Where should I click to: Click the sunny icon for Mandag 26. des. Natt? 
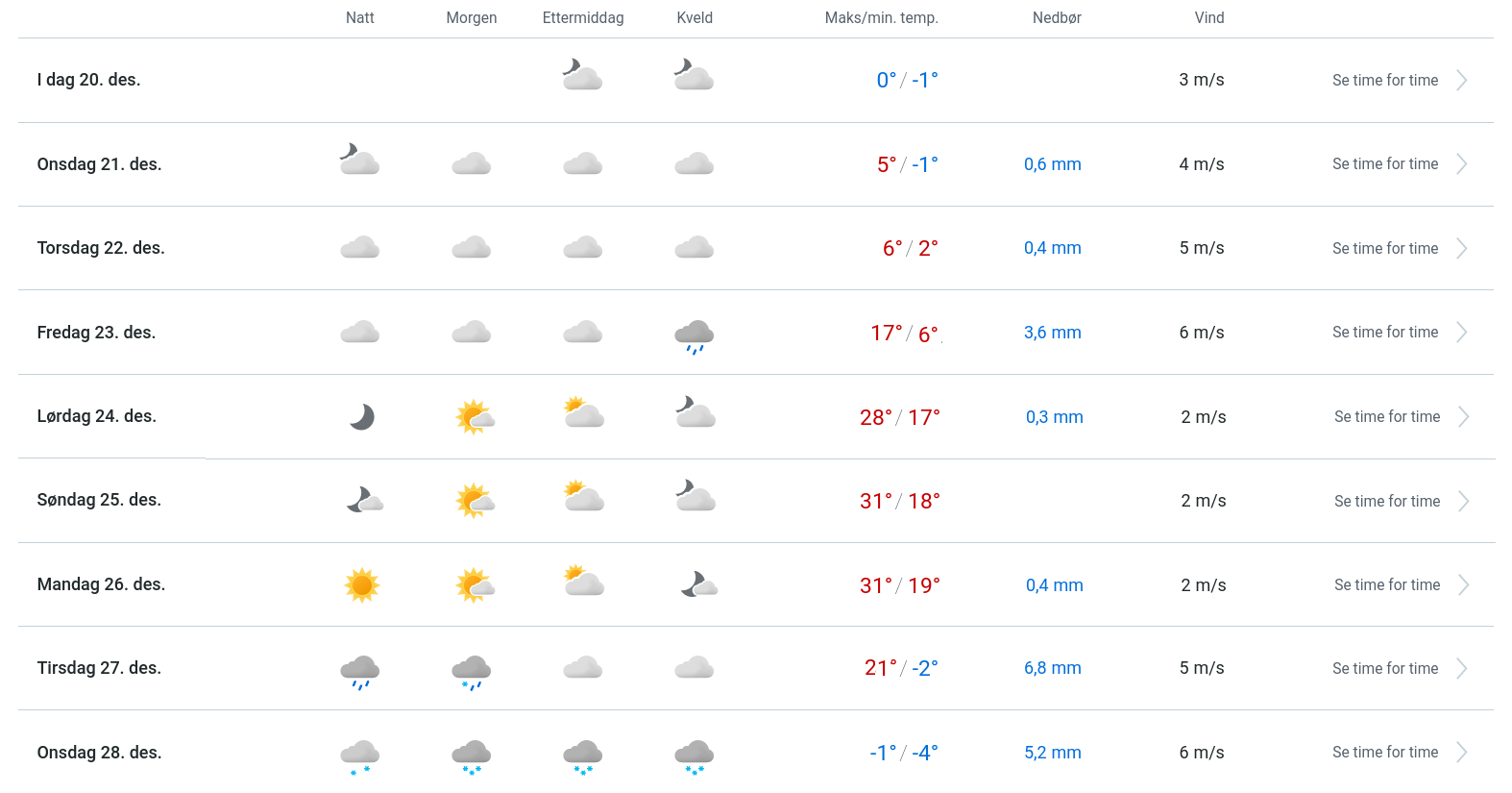click(362, 584)
